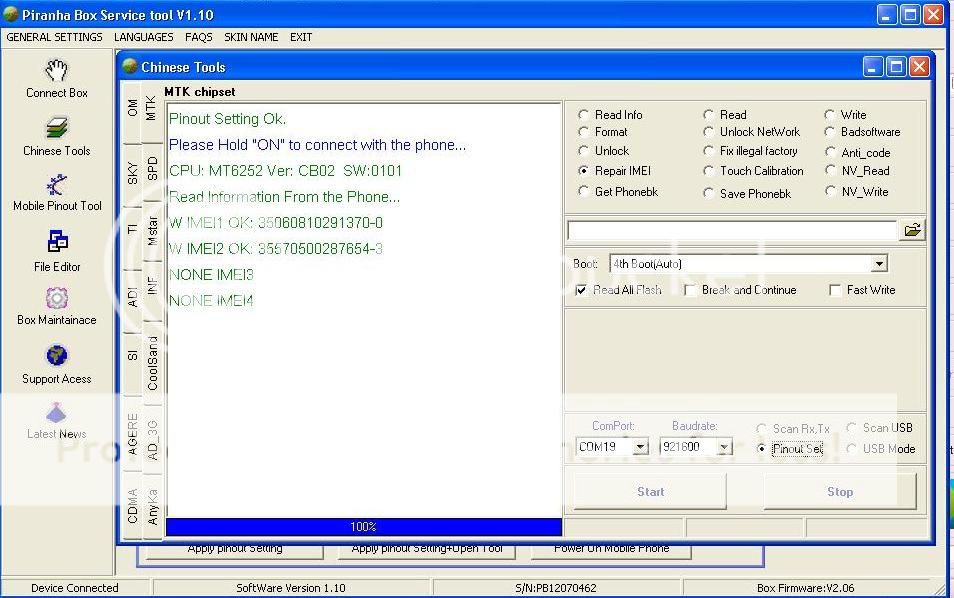Switch to the Mstar chipset tab
The image size is (954, 598).
click(152, 231)
